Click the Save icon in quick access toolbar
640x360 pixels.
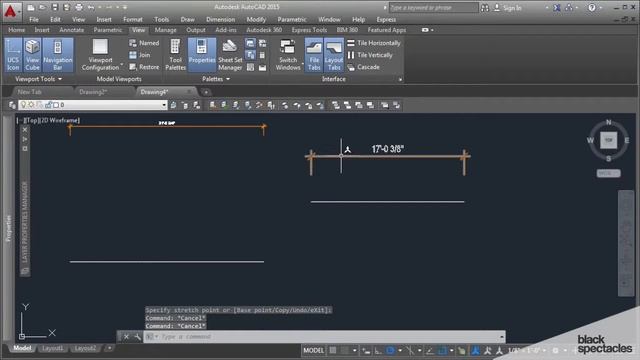[55, 7]
